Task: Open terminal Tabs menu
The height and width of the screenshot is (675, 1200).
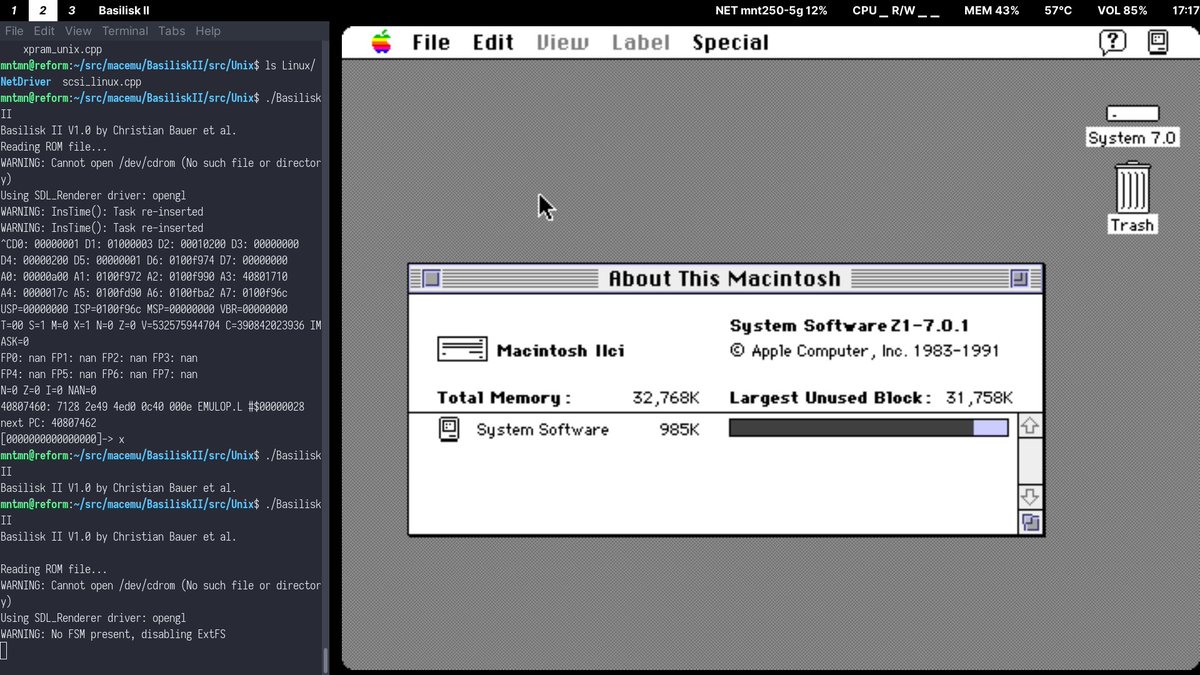Action: [x=172, y=31]
